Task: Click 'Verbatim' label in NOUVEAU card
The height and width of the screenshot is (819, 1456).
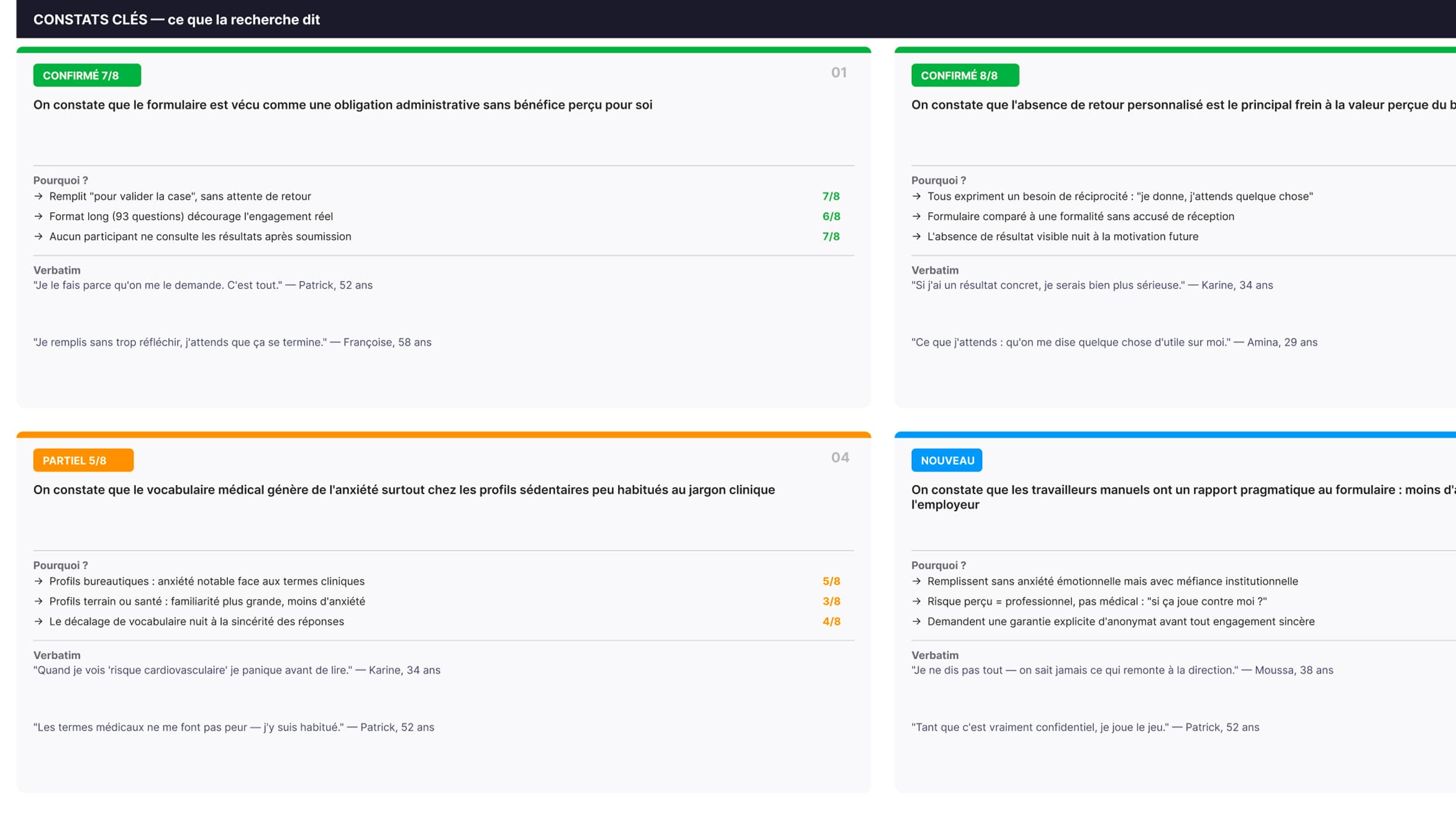Action: pos(935,655)
